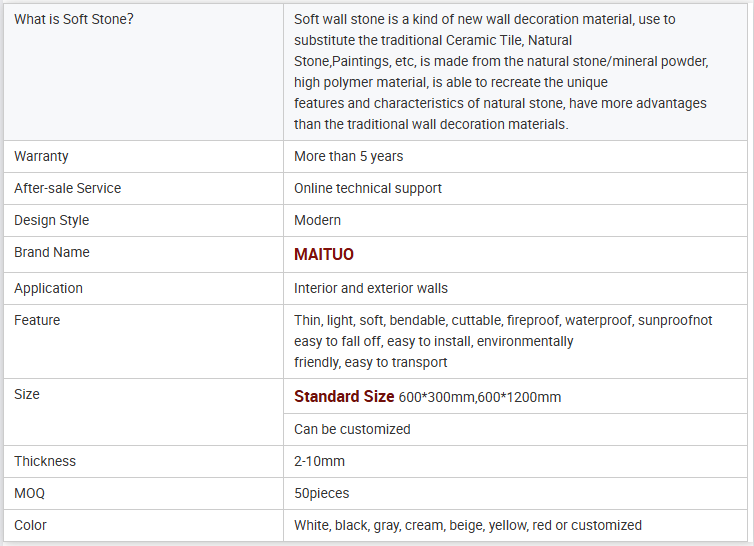Click the Application row label

coord(48,288)
